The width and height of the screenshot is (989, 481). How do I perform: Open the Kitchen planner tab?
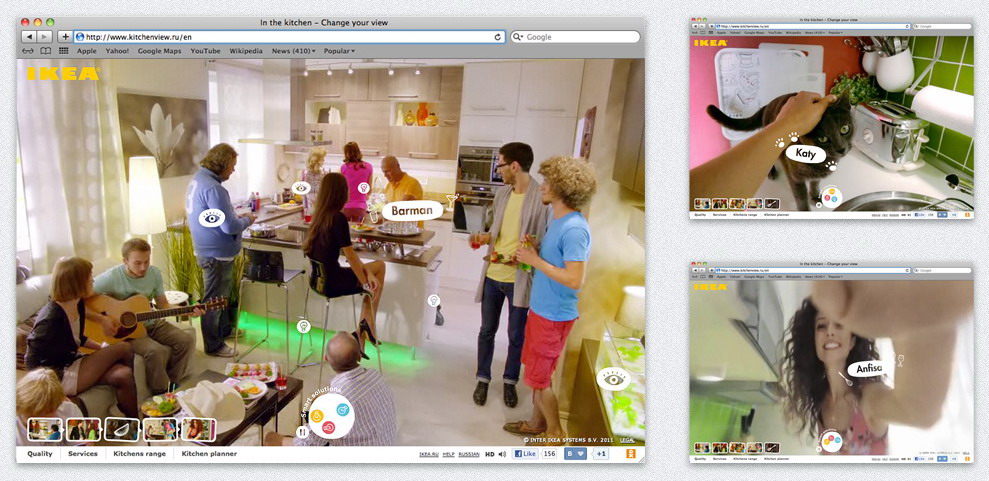pos(209,454)
